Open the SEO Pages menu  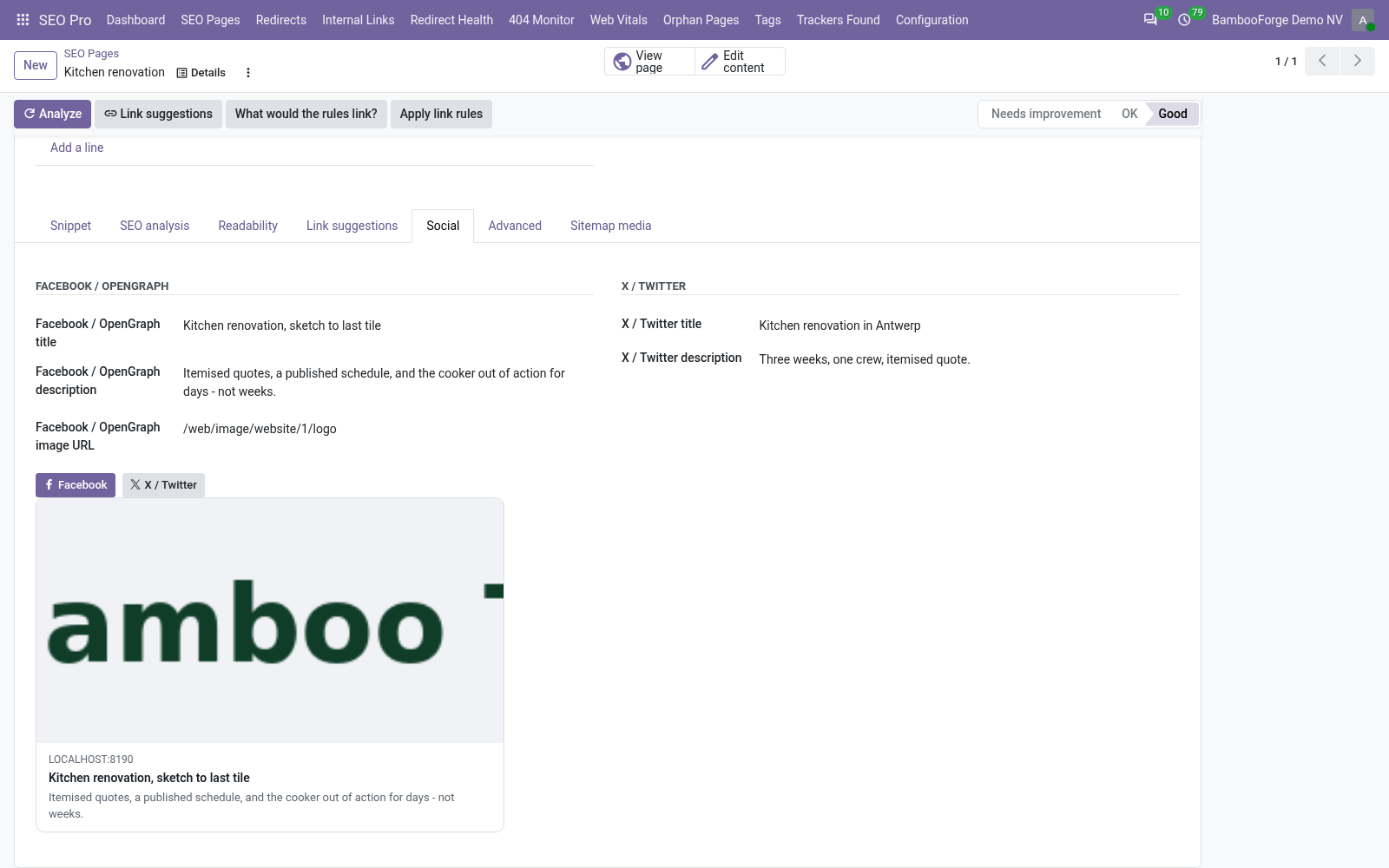(x=210, y=20)
